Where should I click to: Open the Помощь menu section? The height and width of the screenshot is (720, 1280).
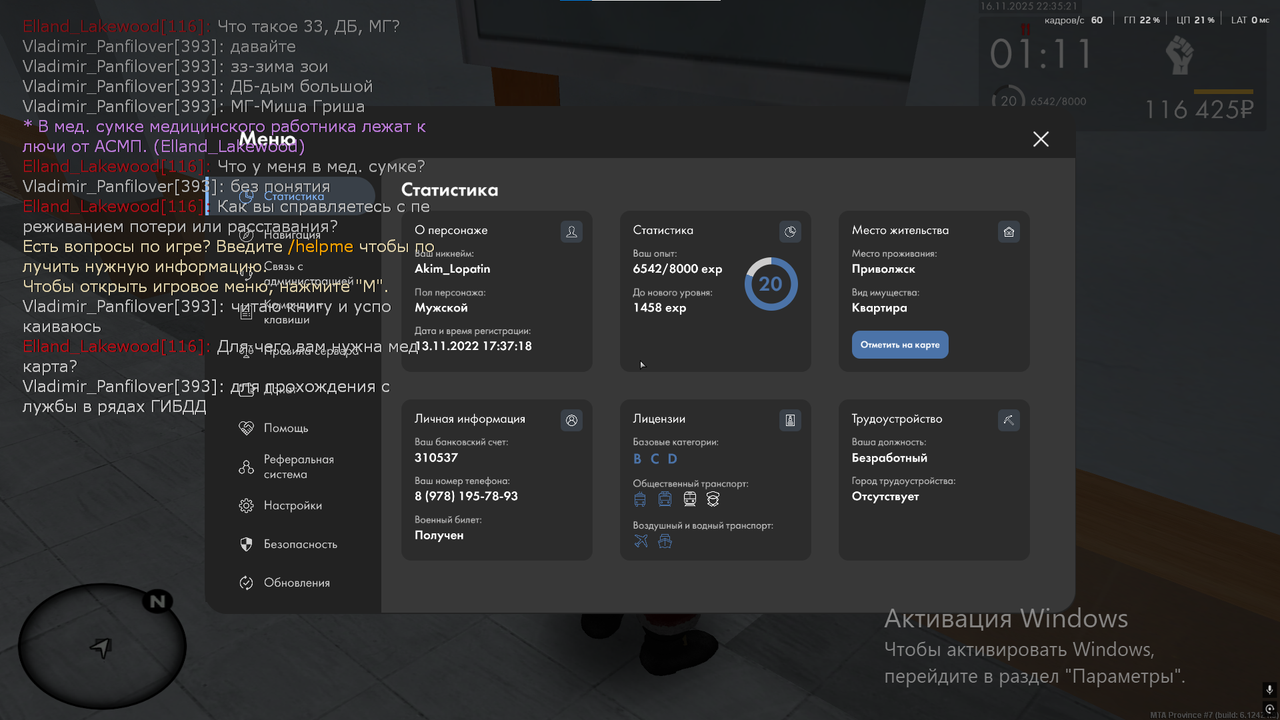point(286,428)
